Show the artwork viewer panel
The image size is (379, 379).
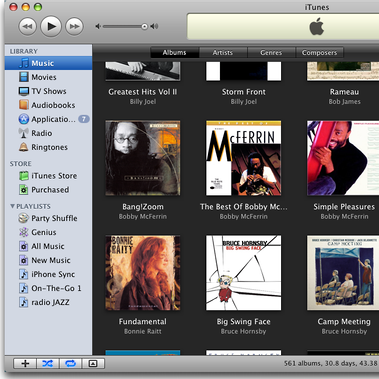[x=93, y=364]
